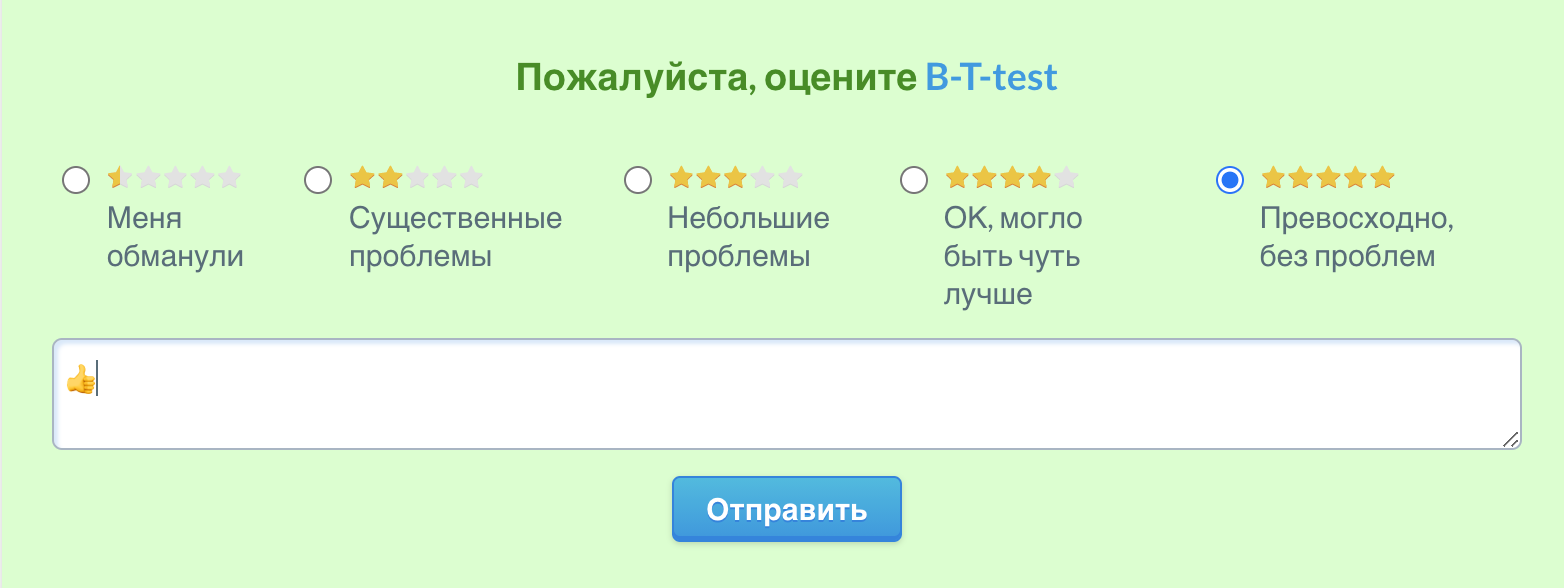Click the "Превосходно, без проблем" label
This screenshot has width=1564, height=588.
pos(1356,237)
